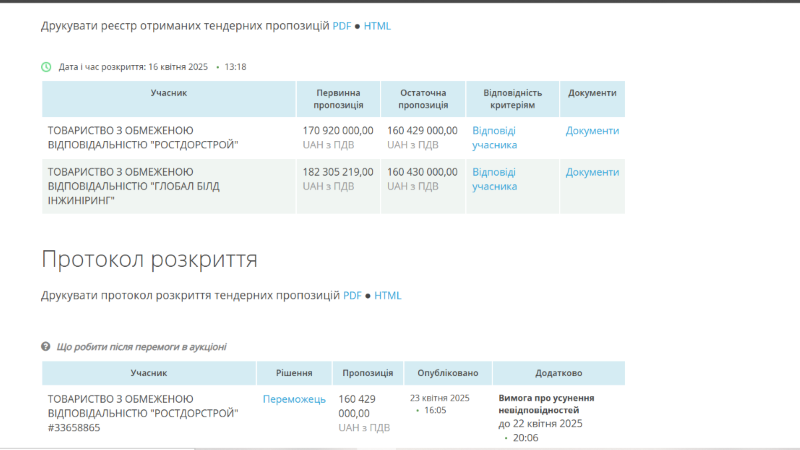Open PDF of the received tender proposals register

coord(342,25)
